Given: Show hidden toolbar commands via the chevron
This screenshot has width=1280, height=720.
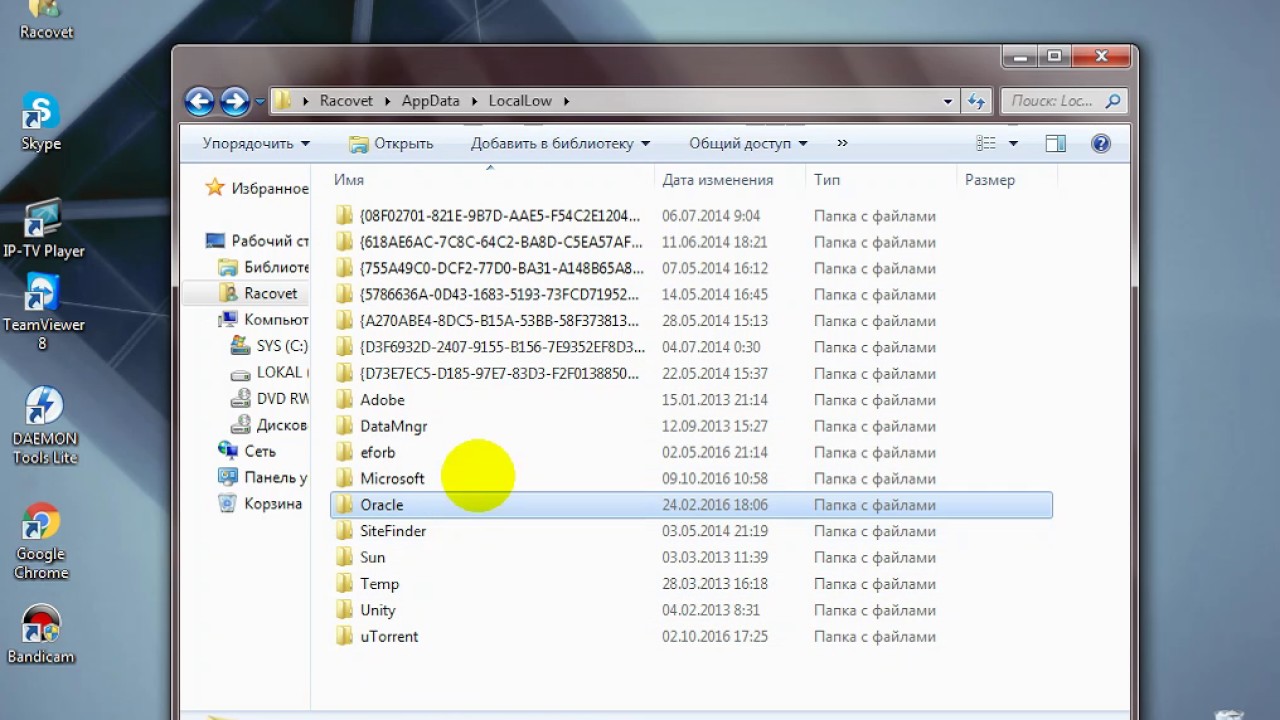Looking at the screenshot, I should pyautogui.click(x=842, y=144).
